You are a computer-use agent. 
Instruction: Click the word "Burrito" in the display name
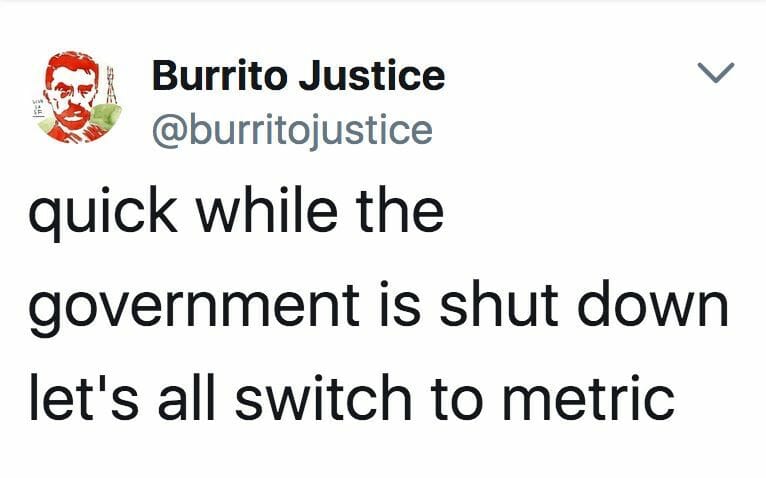click(219, 76)
